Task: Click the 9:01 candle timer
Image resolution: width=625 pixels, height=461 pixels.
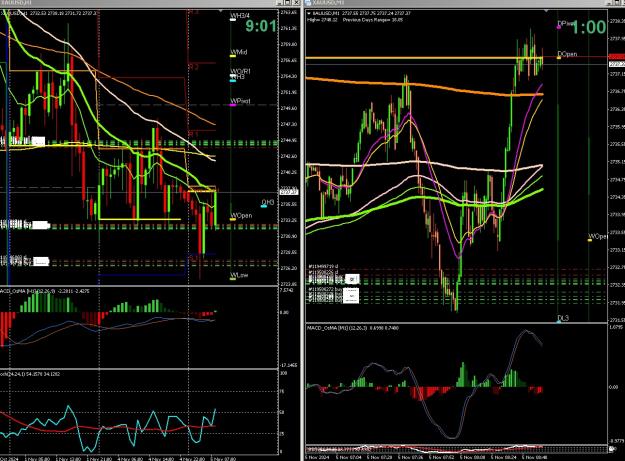Action: [x=261, y=26]
